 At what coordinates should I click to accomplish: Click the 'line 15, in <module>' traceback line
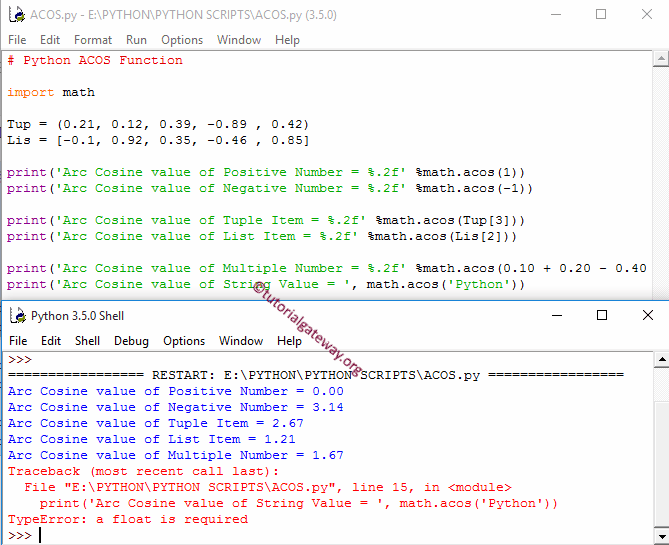pyautogui.click(x=268, y=487)
